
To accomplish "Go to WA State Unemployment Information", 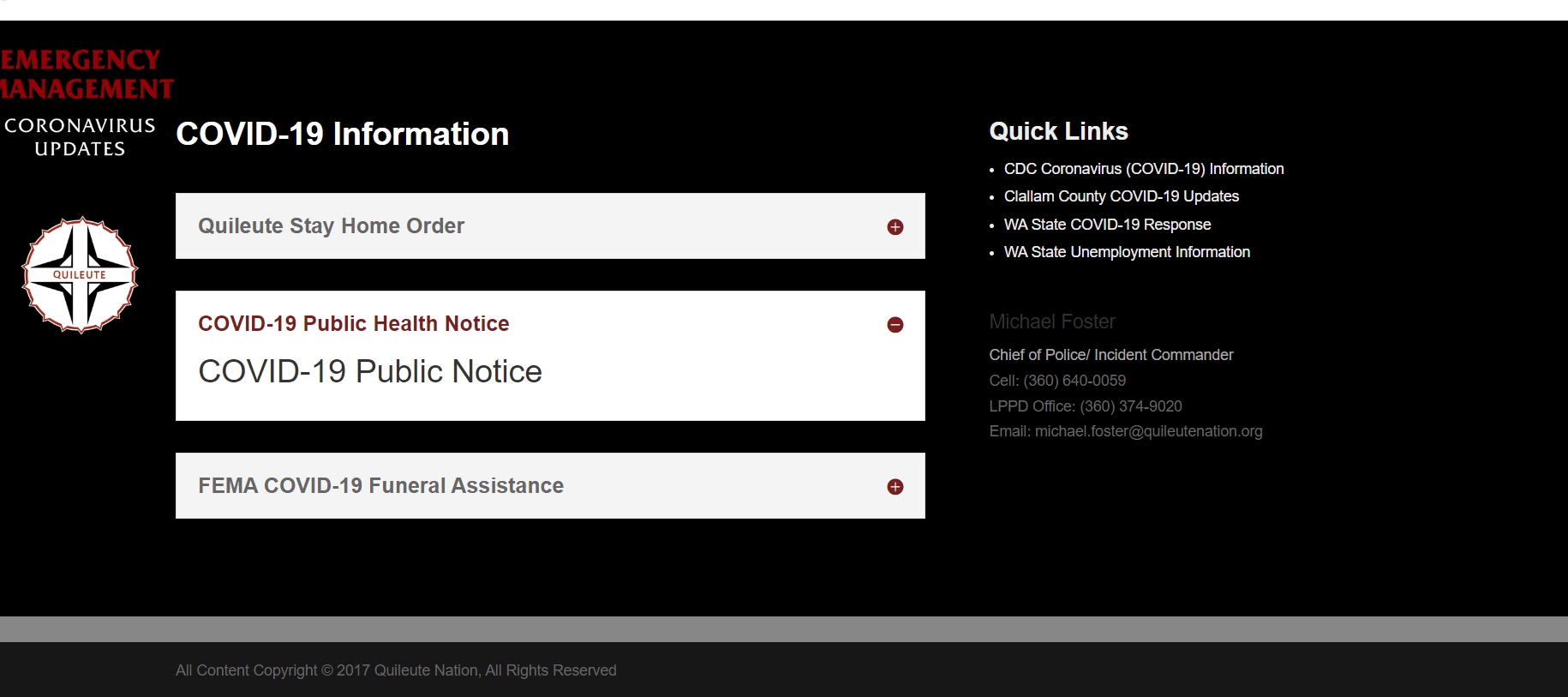I will point(1126,252).
